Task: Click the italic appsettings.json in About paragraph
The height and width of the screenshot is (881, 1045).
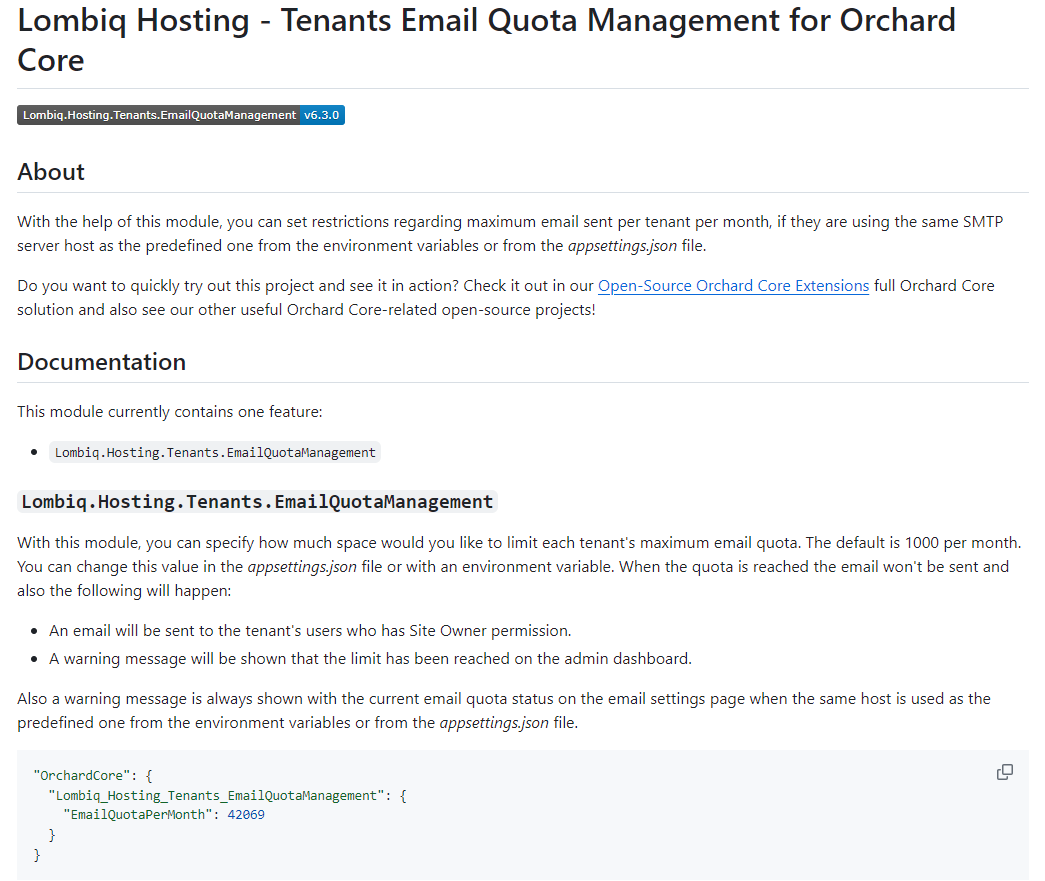Action: [622, 246]
